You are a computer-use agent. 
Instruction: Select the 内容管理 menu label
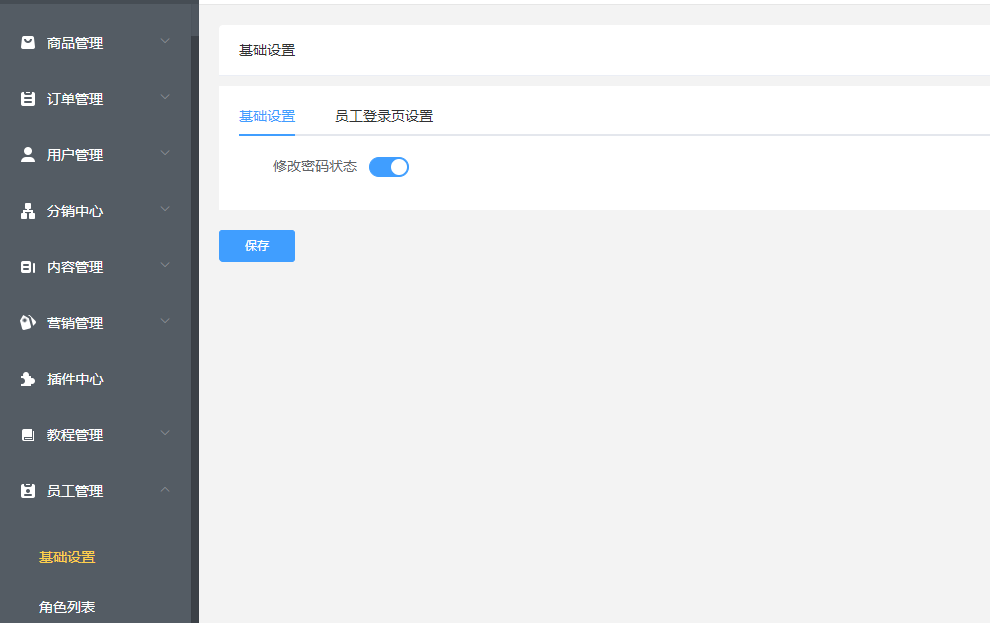click(75, 267)
